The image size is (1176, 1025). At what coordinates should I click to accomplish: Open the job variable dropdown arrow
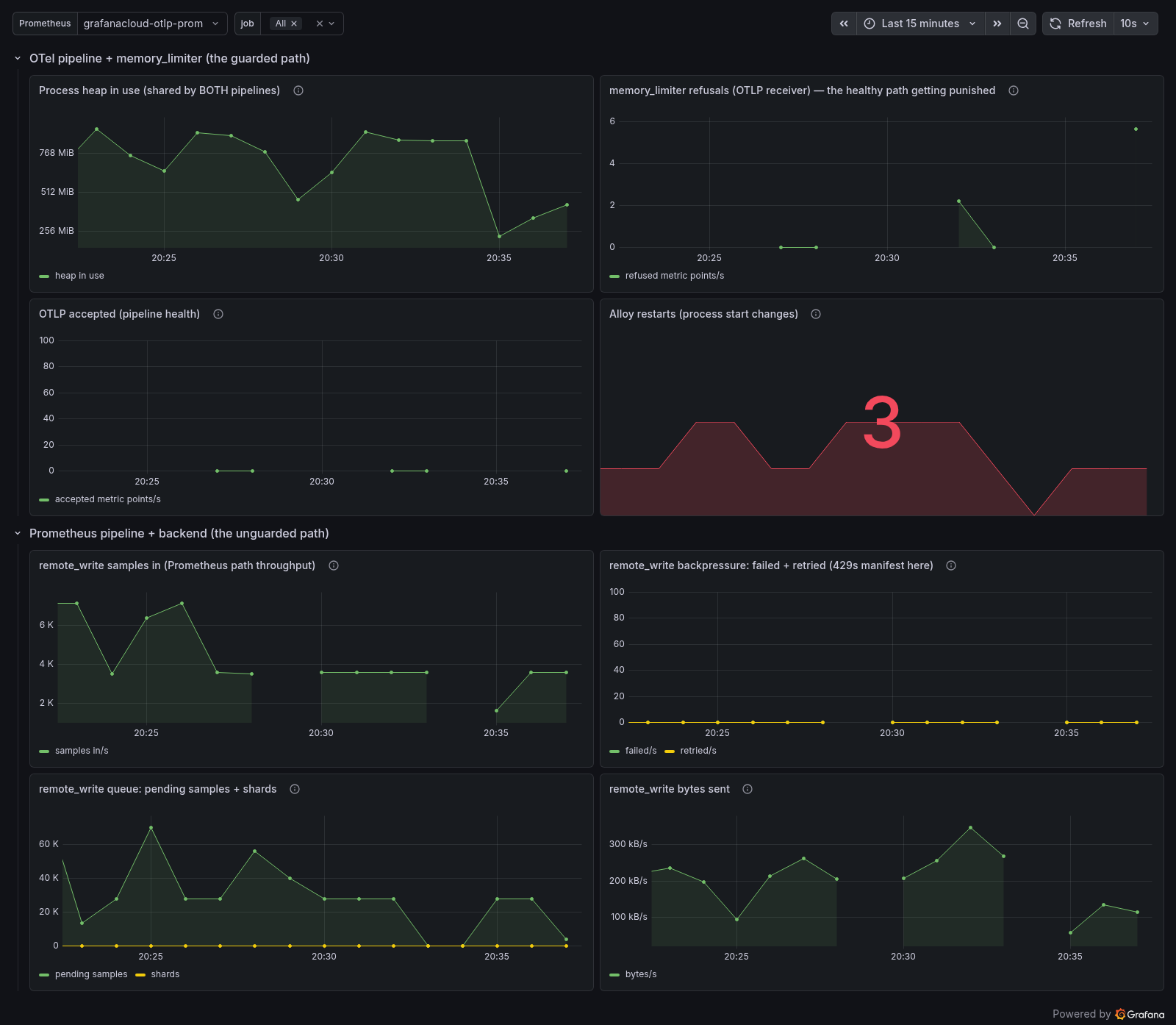[331, 24]
